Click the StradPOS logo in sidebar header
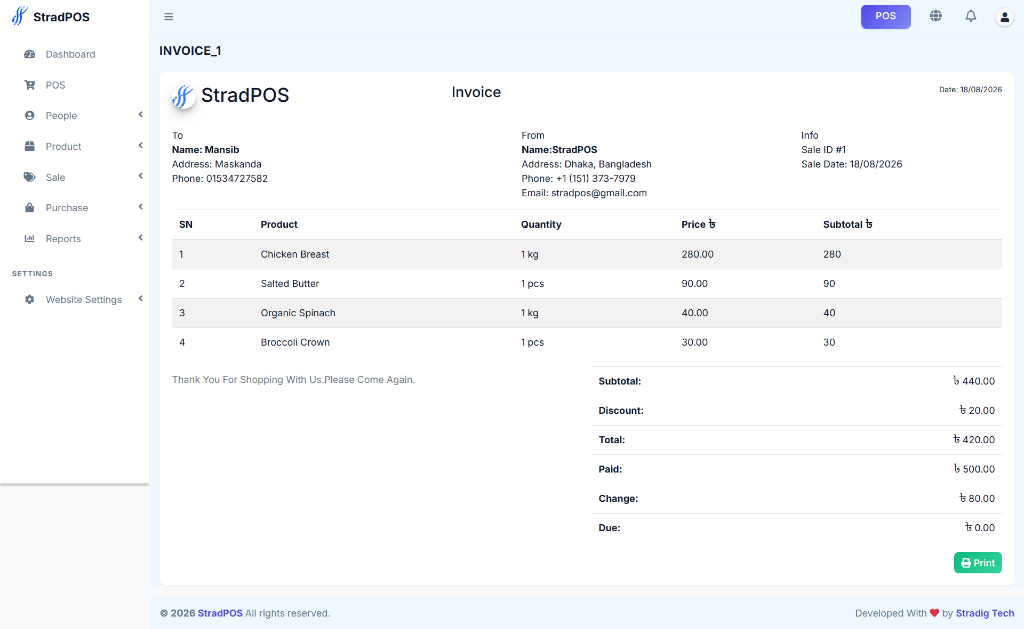 tap(20, 16)
